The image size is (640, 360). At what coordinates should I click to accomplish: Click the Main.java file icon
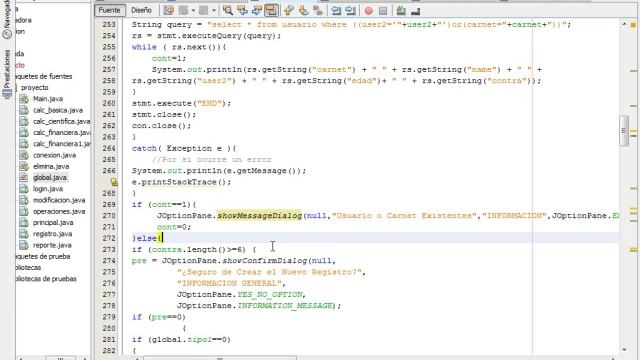[x=24, y=99]
